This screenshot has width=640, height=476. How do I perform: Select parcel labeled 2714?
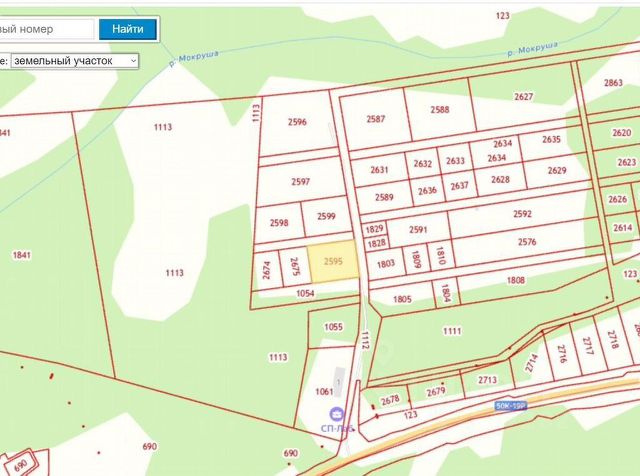[531, 363]
